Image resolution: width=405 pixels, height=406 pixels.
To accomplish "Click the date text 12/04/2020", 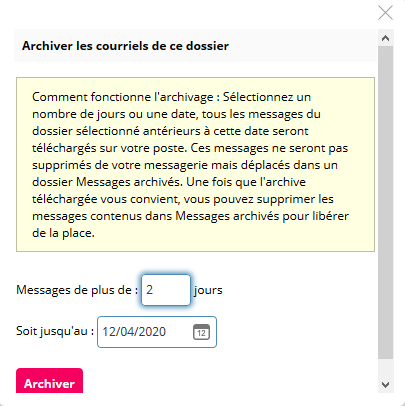I will pyautogui.click(x=134, y=332).
